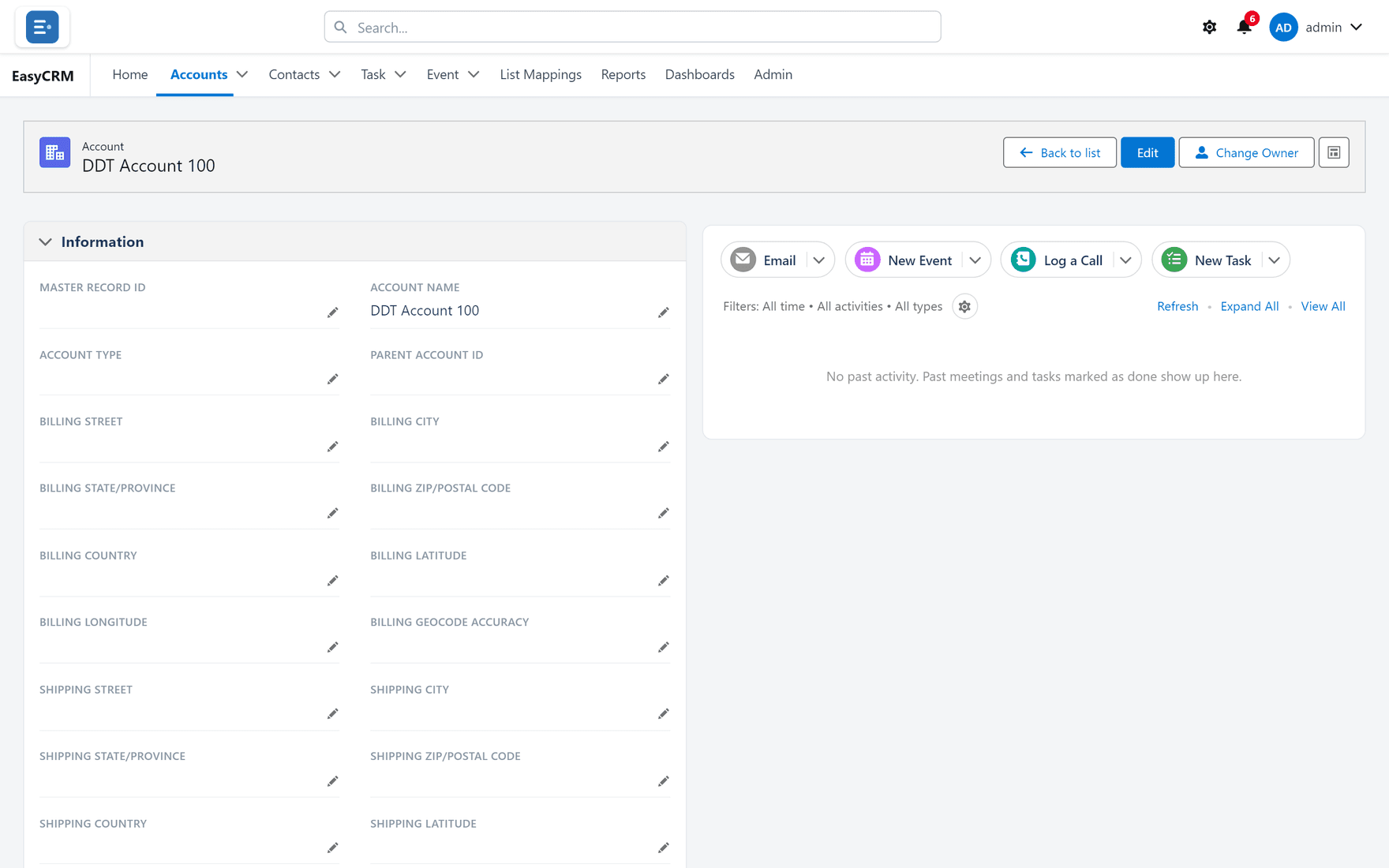Click pencil for Billing Zip/Postal Code
The image size is (1389, 868).
point(663,514)
